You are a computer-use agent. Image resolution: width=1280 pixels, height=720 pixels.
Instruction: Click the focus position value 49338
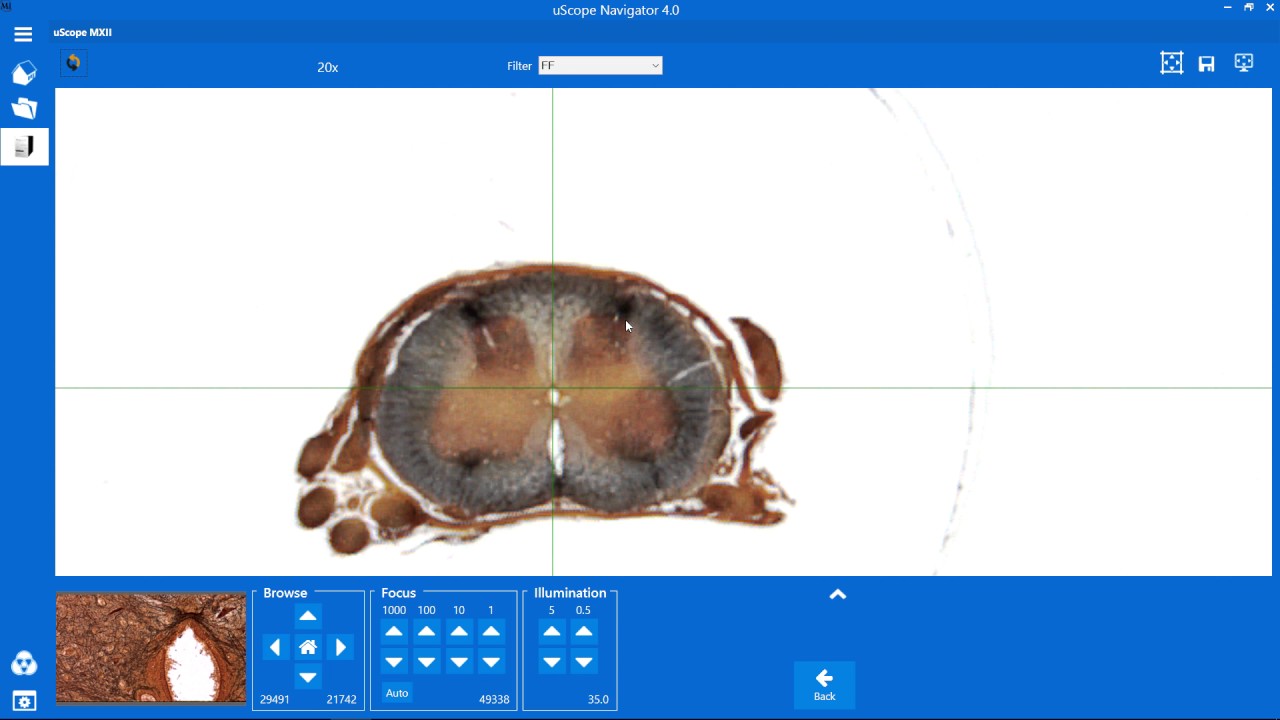494,700
